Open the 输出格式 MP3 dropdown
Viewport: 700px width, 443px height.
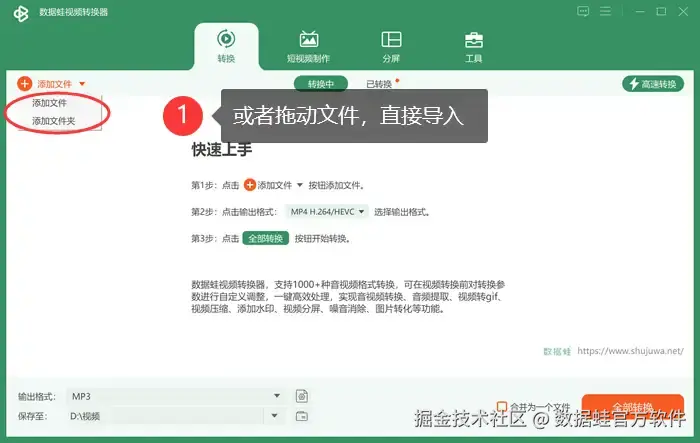tap(176, 396)
